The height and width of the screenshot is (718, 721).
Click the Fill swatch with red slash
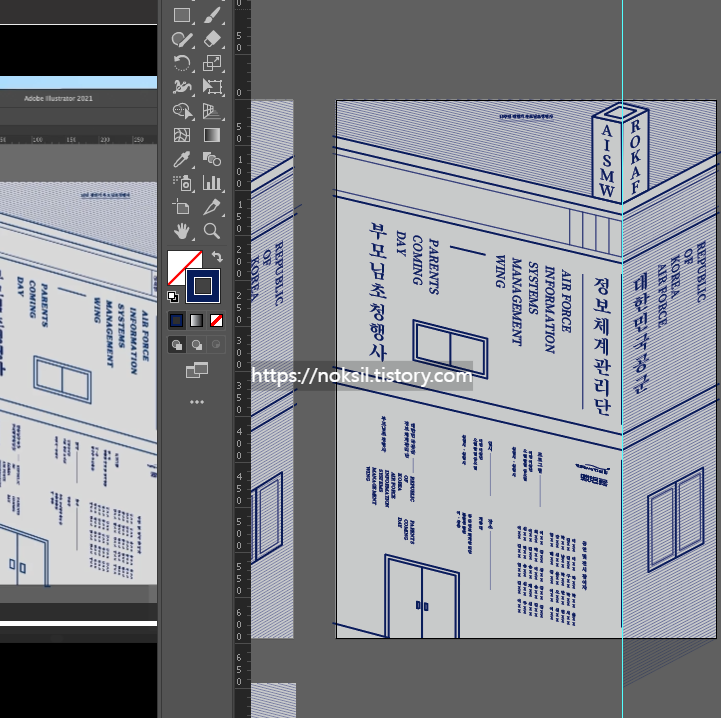tap(177, 264)
